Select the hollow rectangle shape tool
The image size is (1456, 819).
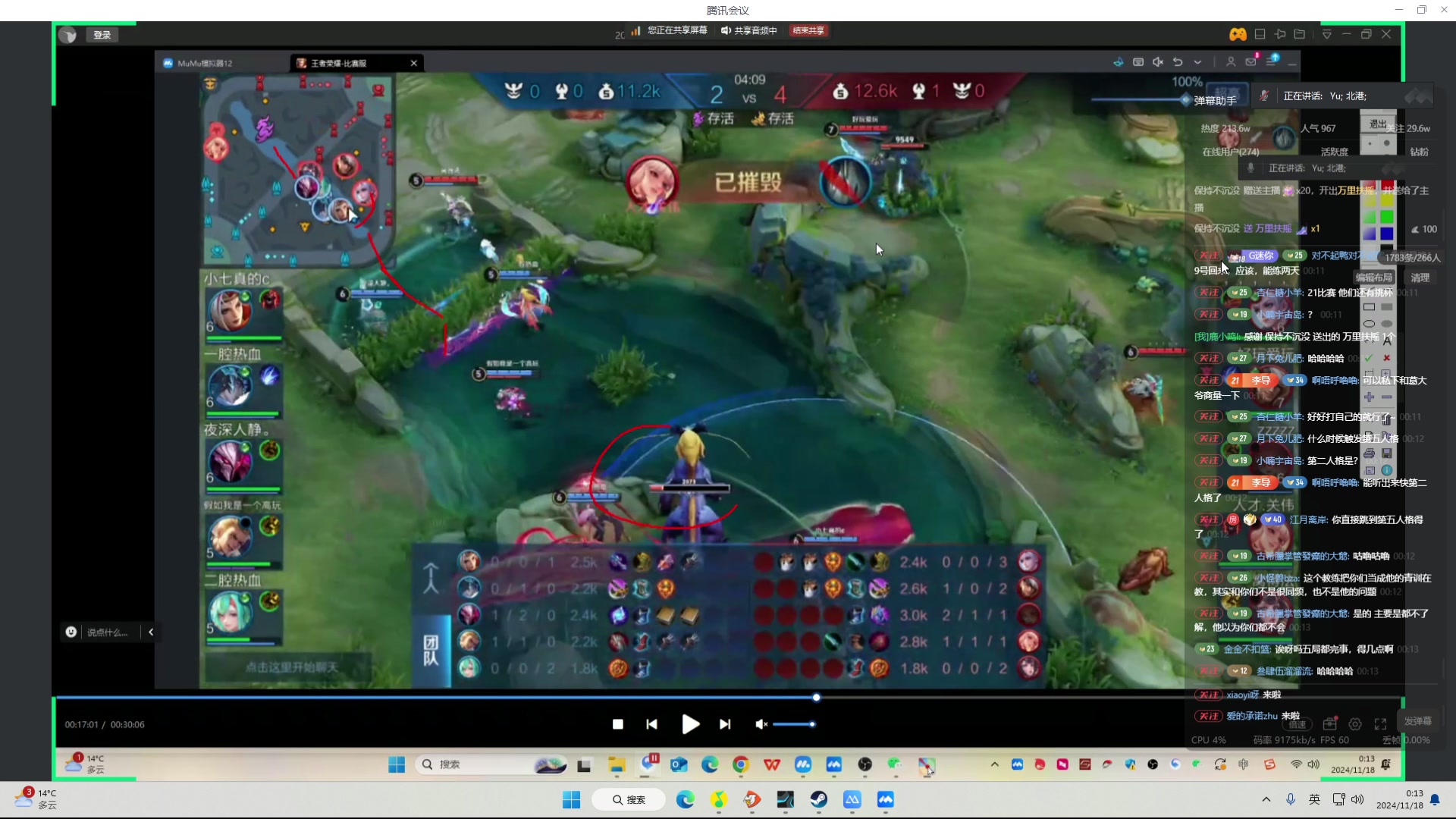click(x=1369, y=307)
